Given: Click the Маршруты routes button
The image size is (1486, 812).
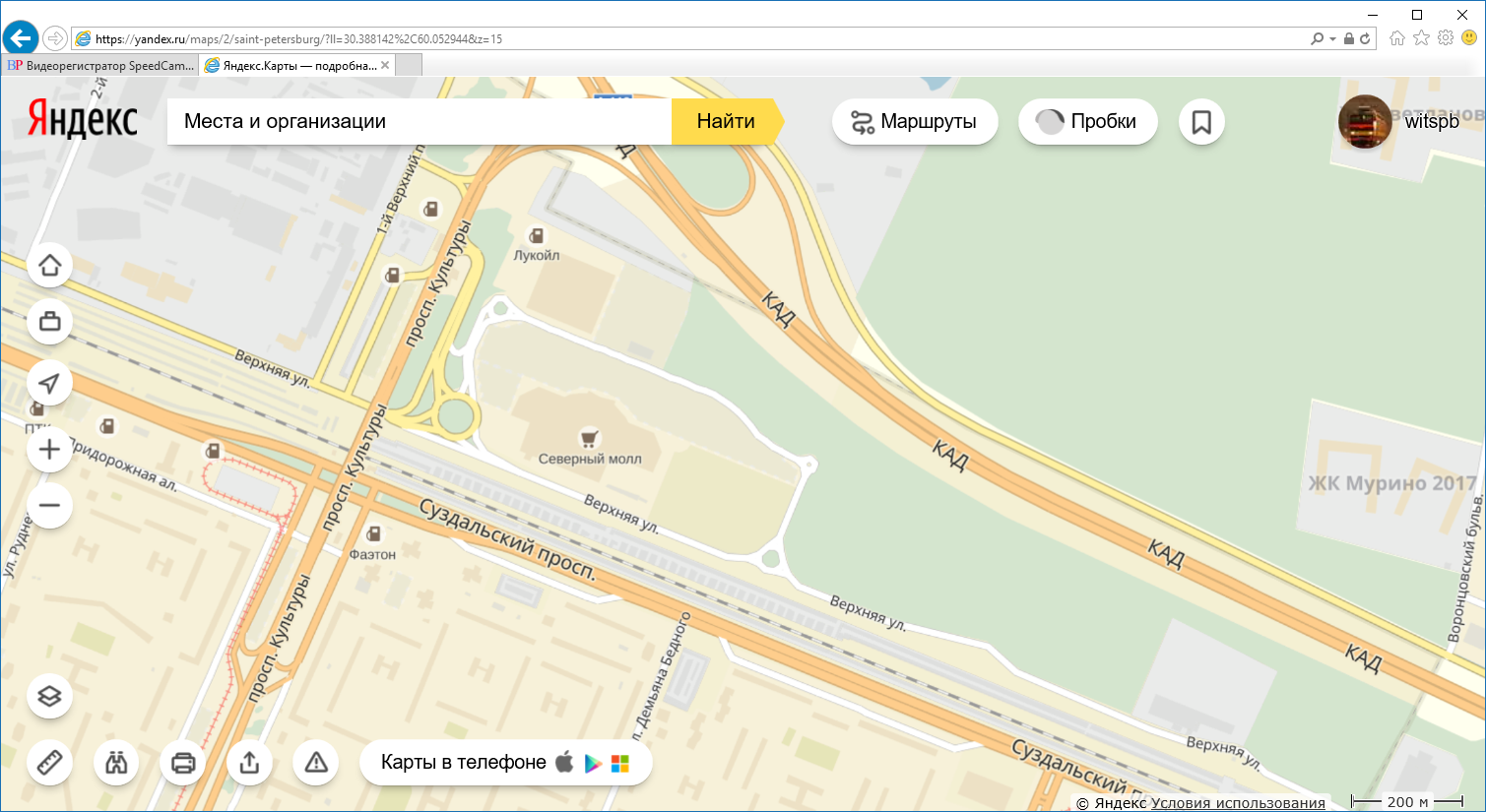Looking at the screenshot, I should (x=914, y=122).
